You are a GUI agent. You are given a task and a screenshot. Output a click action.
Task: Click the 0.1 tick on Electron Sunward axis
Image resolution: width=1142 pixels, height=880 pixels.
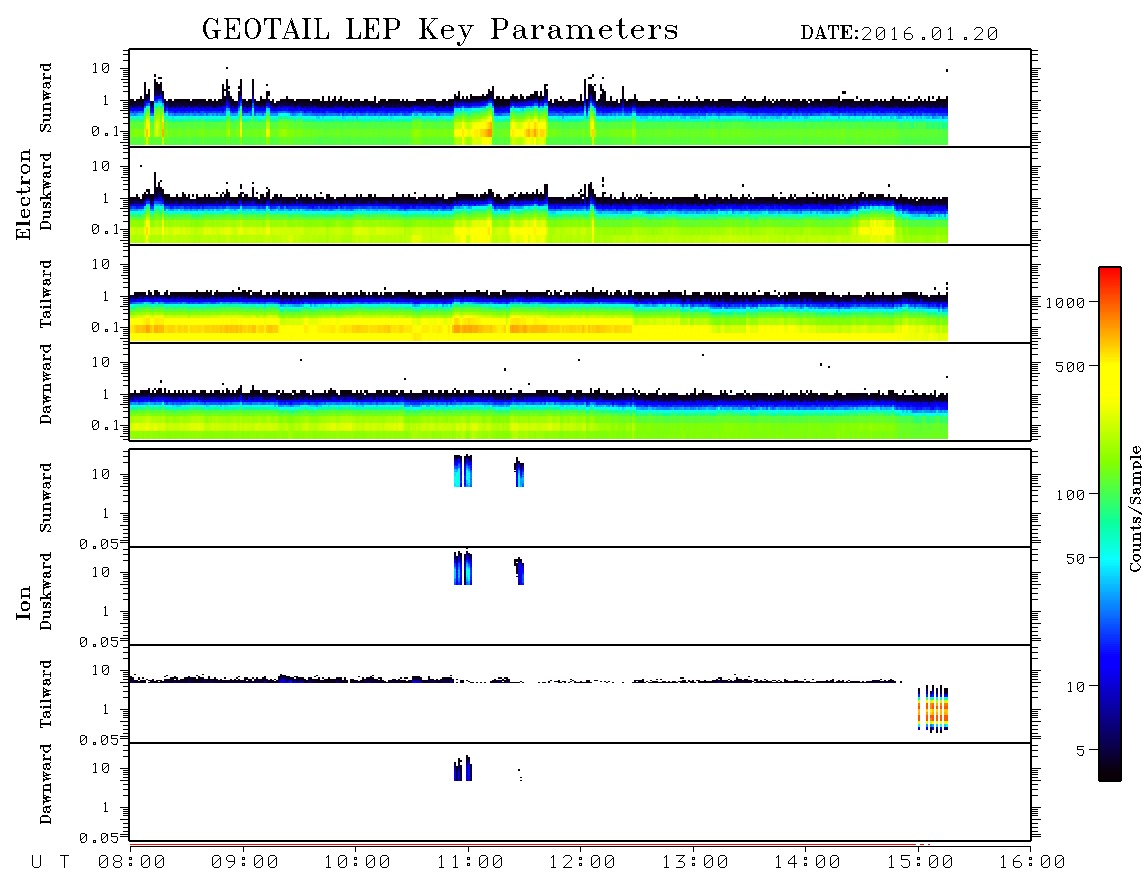(x=106, y=132)
